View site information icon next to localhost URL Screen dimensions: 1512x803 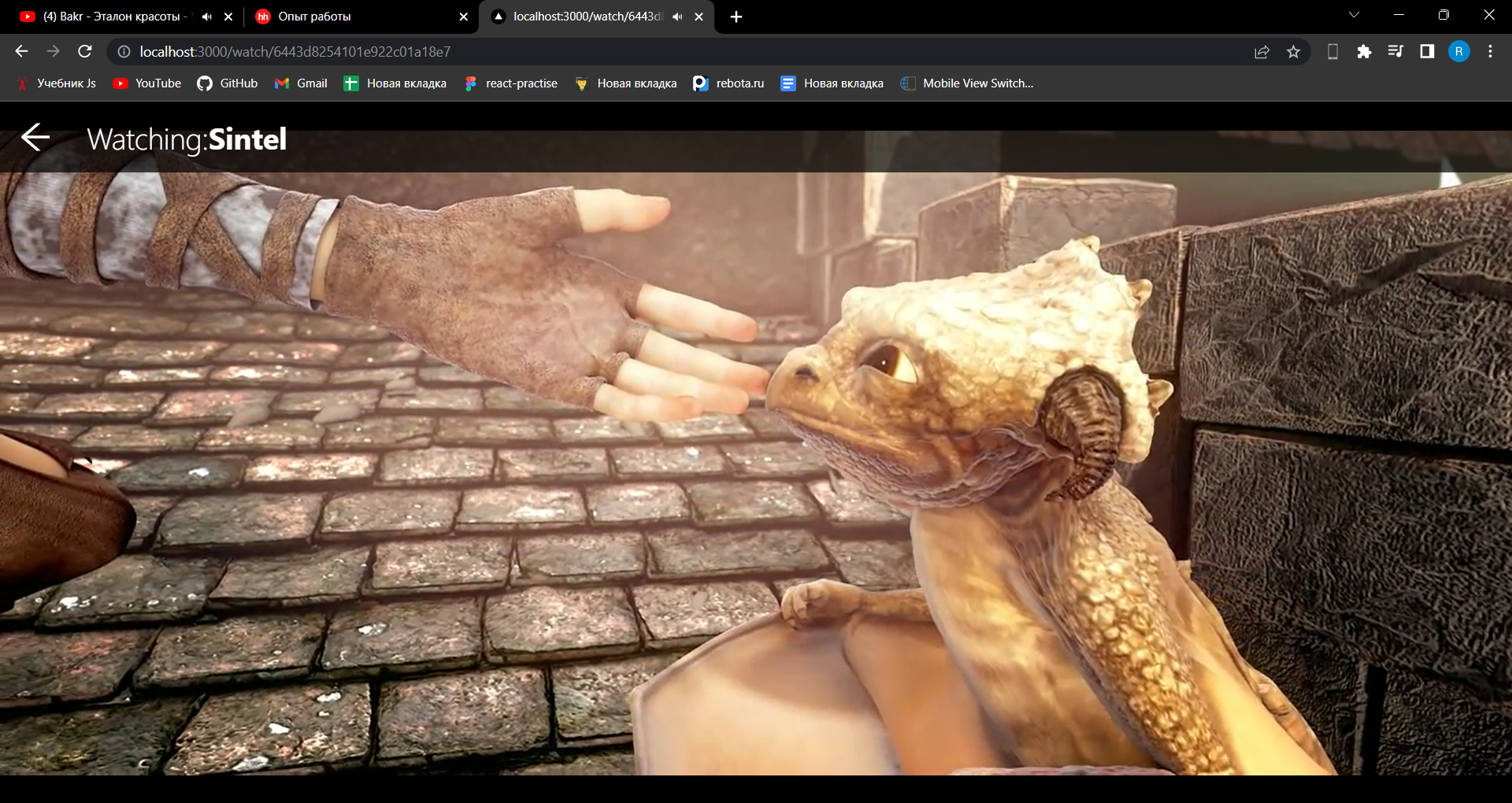coord(124,51)
